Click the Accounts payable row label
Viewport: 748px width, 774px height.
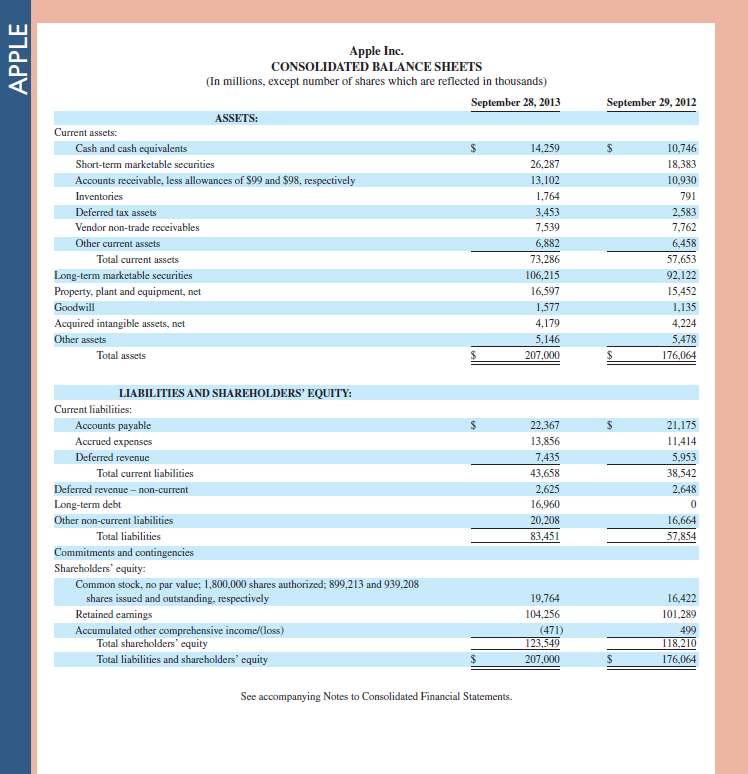113,425
